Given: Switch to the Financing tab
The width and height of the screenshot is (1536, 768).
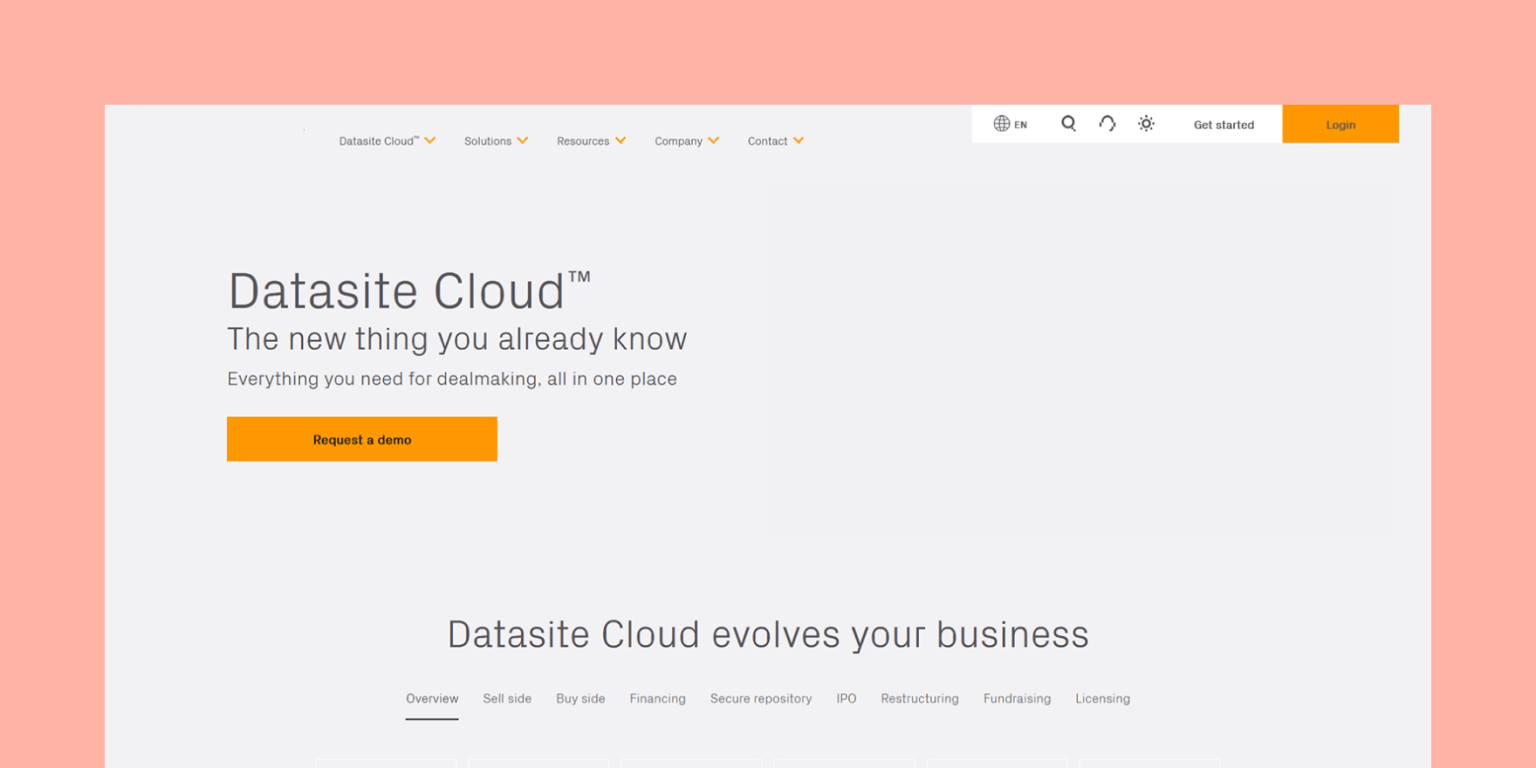Looking at the screenshot, I should (x=657, y=698).
